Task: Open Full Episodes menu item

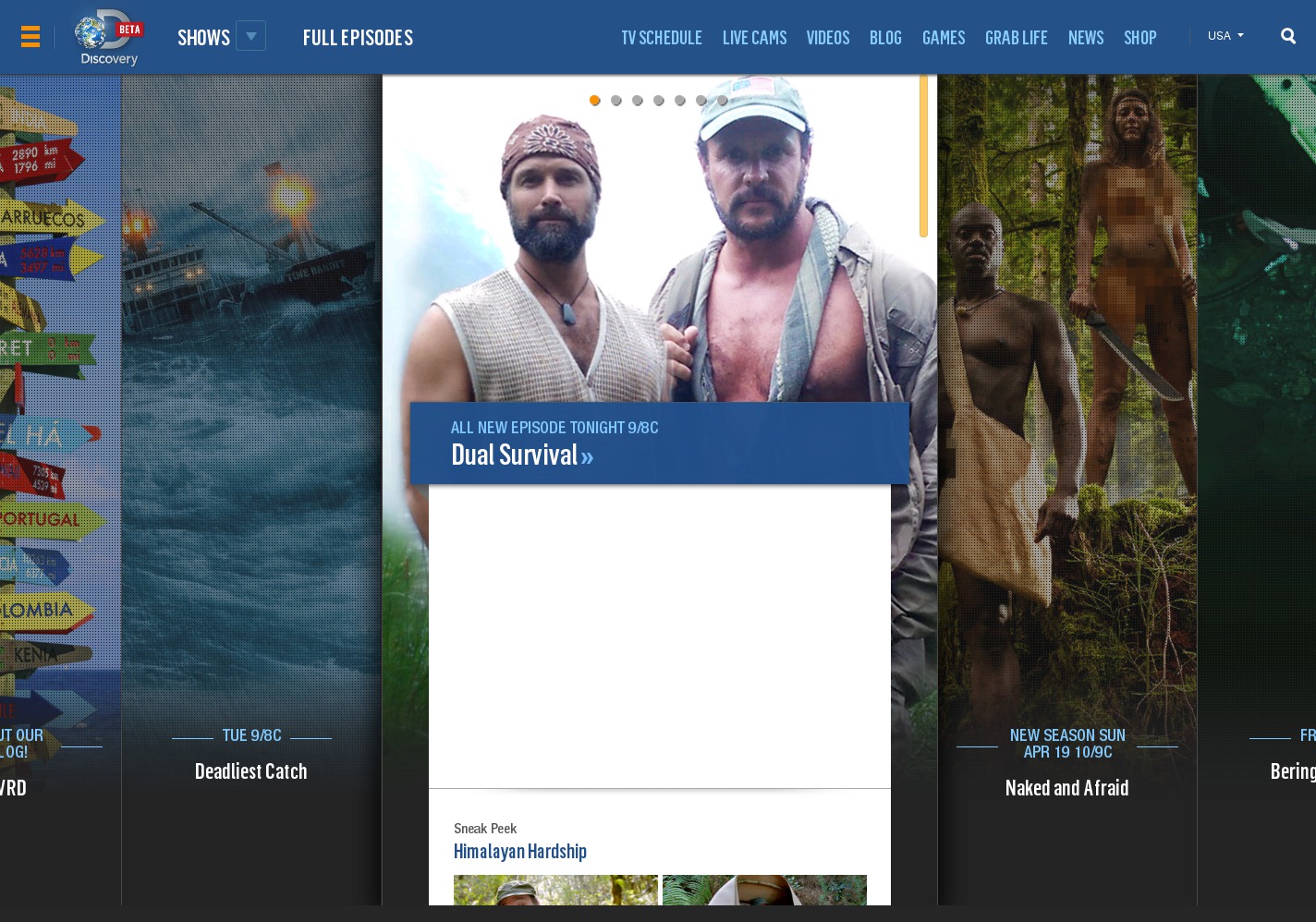Action: [358, 37]
